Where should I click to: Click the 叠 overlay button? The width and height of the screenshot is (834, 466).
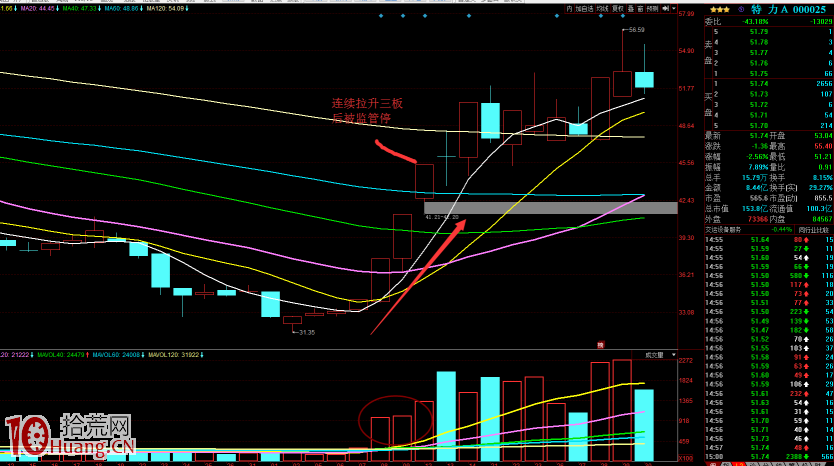[631, 9]
